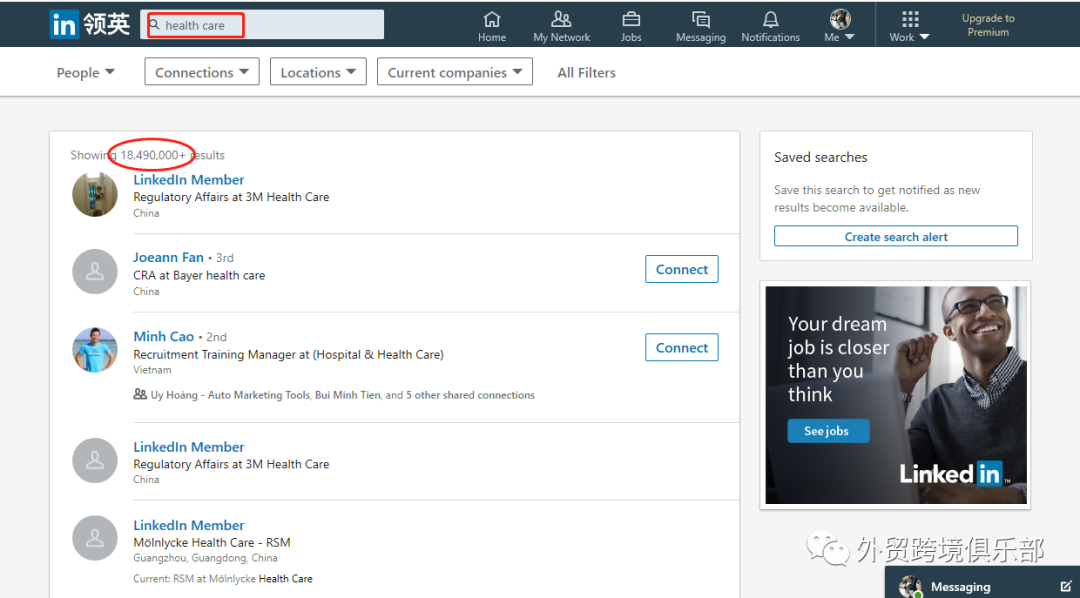This screenshot has width=1080, height=598.
Task: Expand the Connections filter dropdown
Action: (x=202, y=72)
